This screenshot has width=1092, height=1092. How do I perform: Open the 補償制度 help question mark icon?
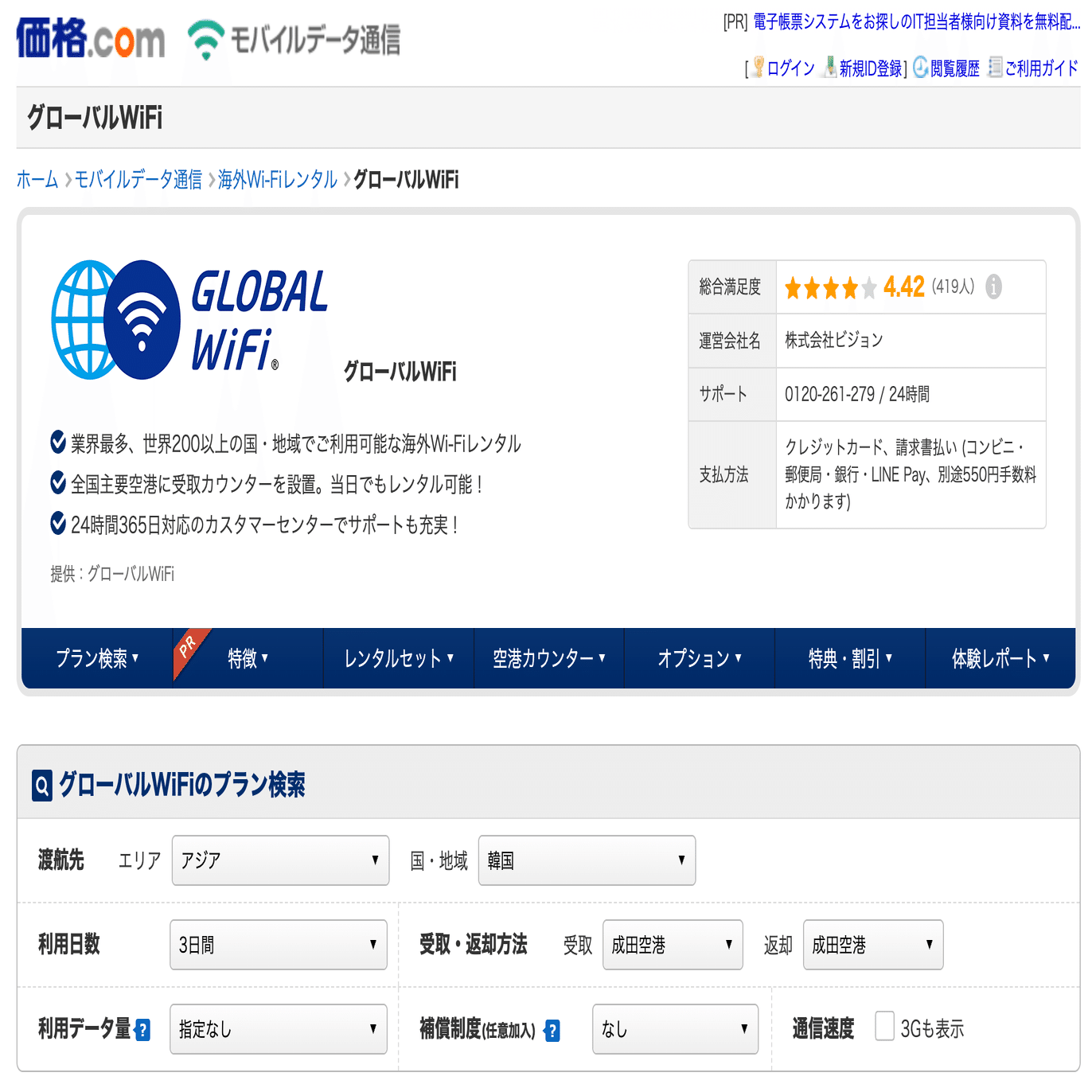pos(553,1031)
